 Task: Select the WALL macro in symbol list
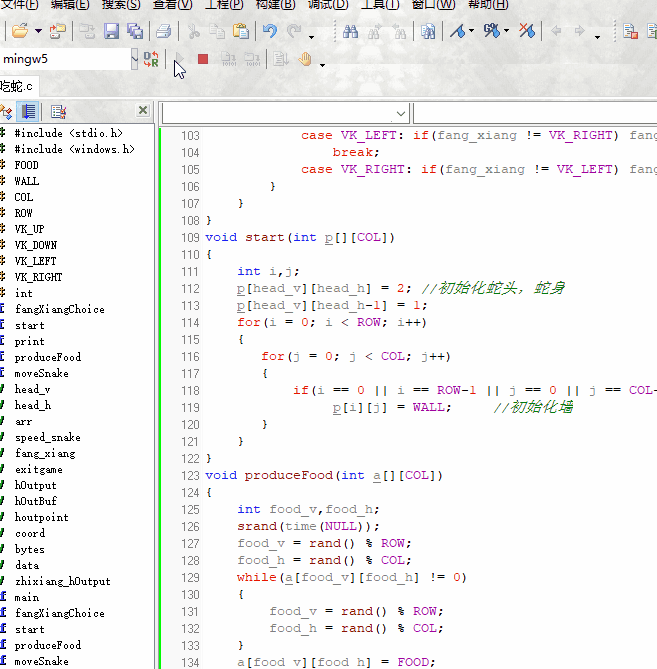click(27, 181)
